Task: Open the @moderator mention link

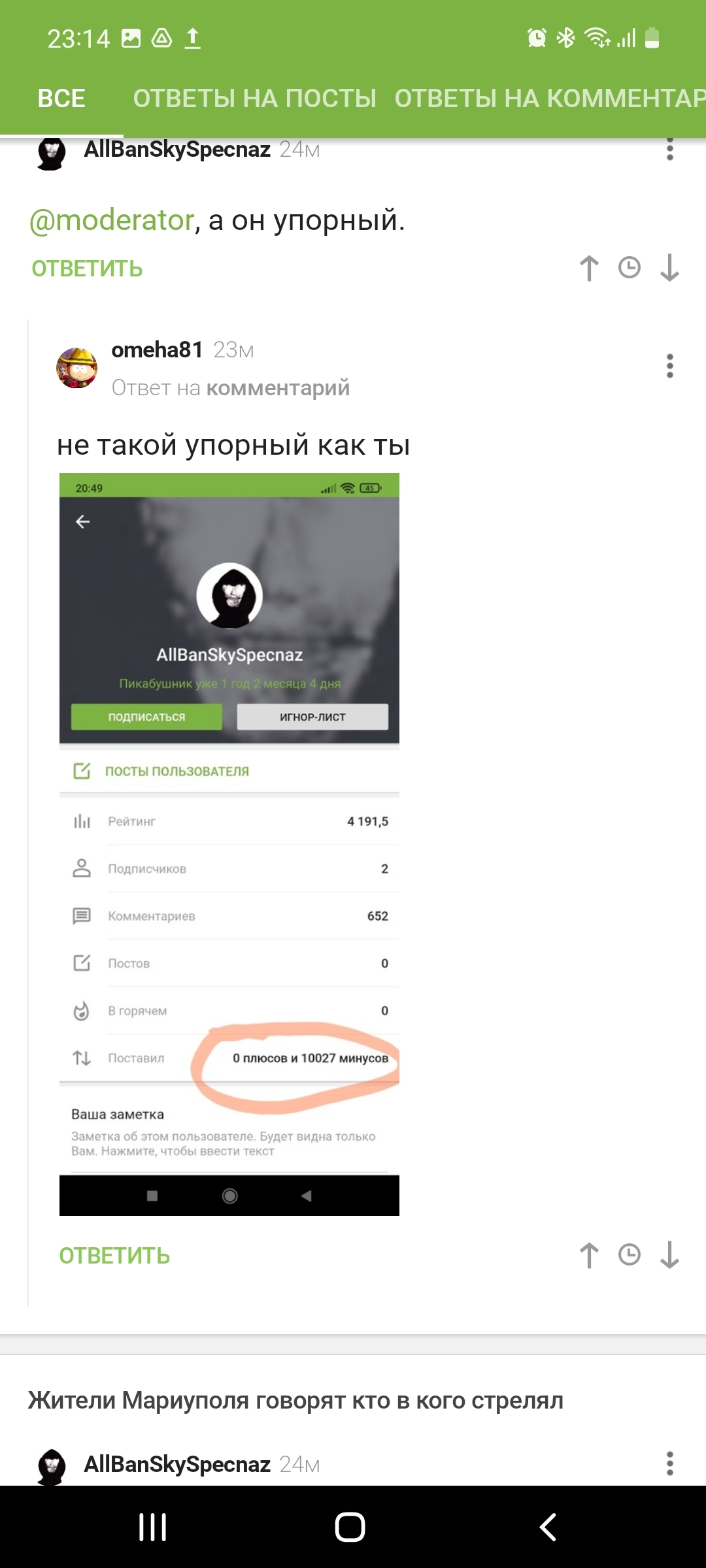Action: coord(112,221)
